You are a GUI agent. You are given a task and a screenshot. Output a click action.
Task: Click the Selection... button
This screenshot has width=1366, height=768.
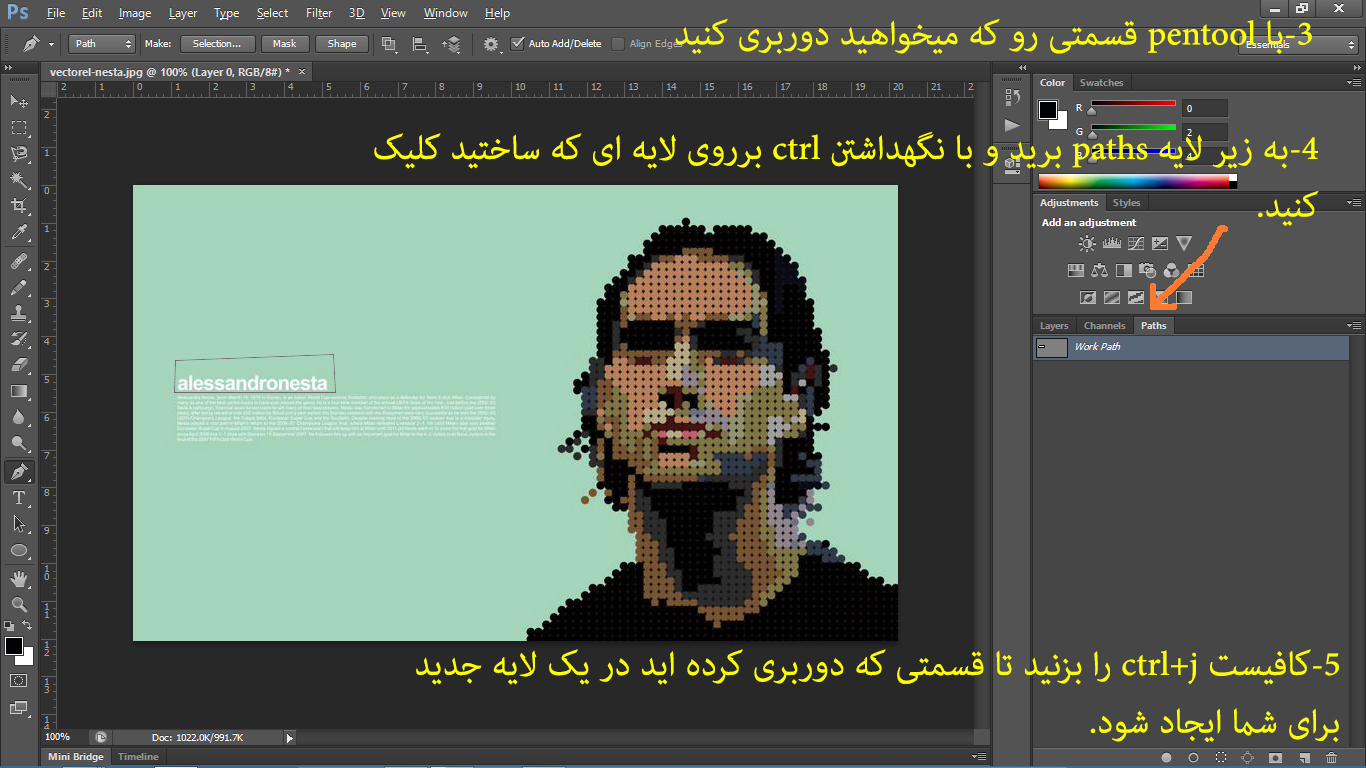pyautogui.click(x=217, y=44)
